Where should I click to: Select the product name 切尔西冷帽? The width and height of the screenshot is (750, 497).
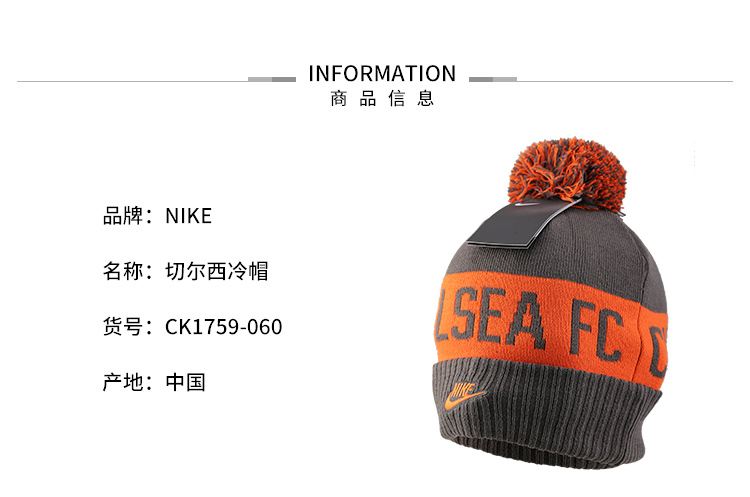pyautogui.click(x=217, y=271)
